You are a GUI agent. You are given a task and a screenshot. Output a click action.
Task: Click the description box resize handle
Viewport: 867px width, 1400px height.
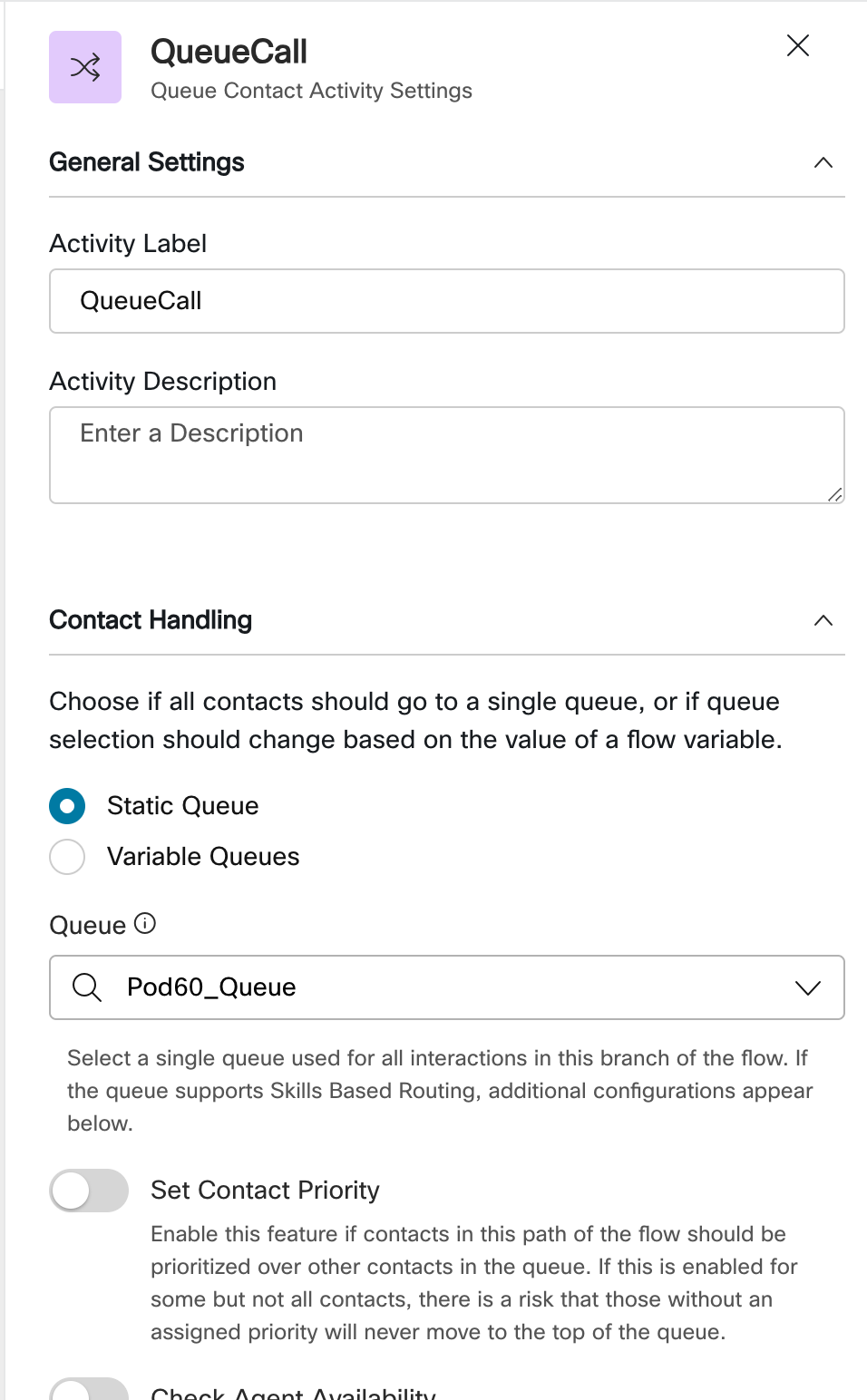(835, 494)
